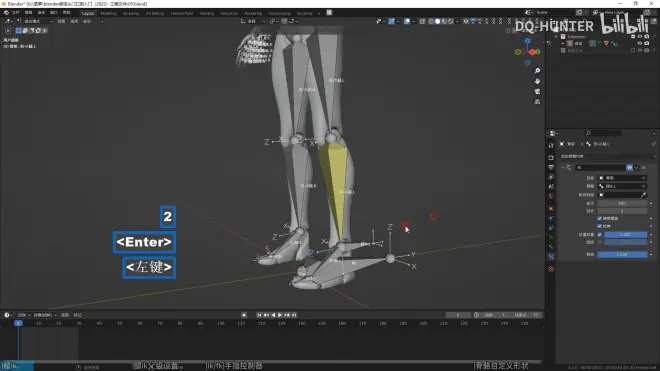This screenshot has width=660, height=371.
Task: Open object type visibility dropdown
Action: click(x=380, y=21)
